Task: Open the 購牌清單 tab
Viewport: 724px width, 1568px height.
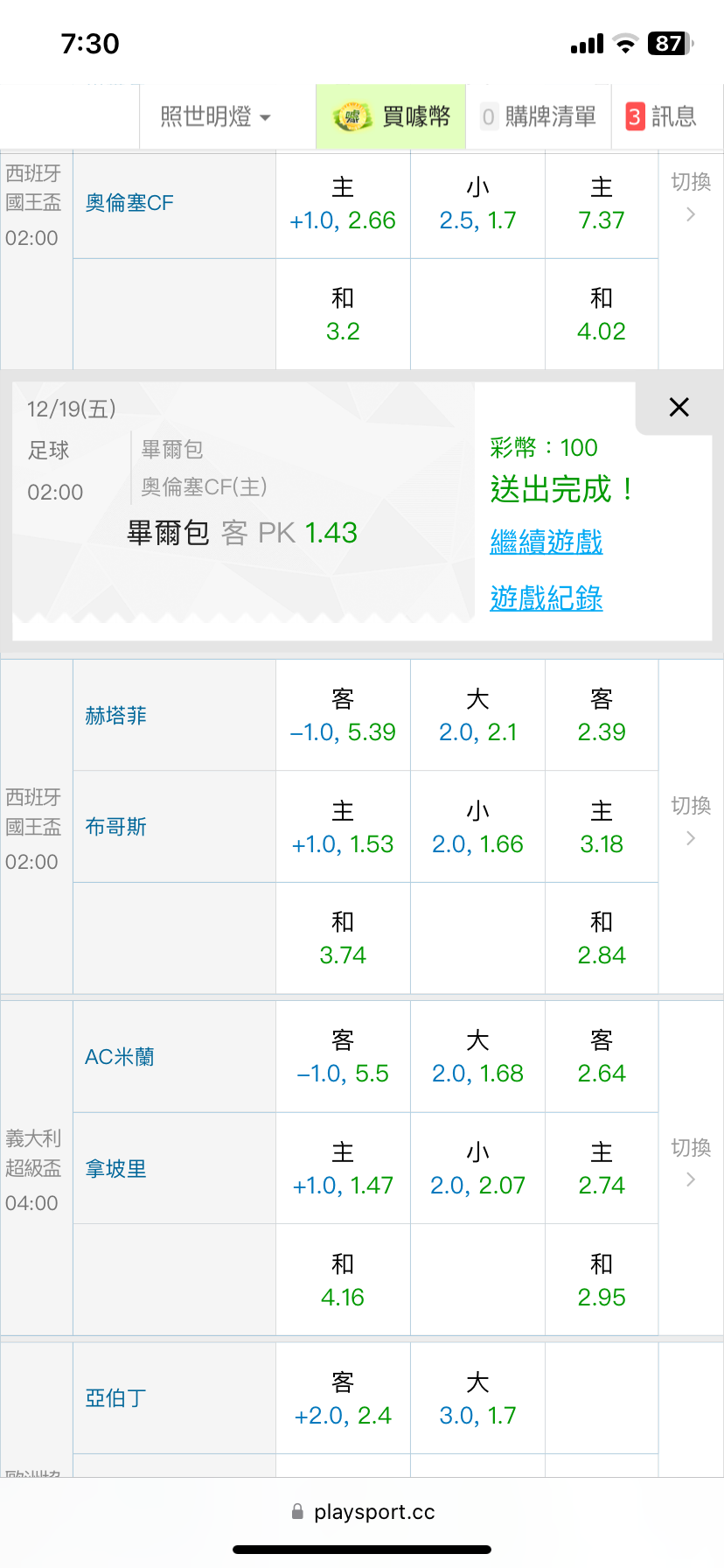Action: [x=550, y=116]
